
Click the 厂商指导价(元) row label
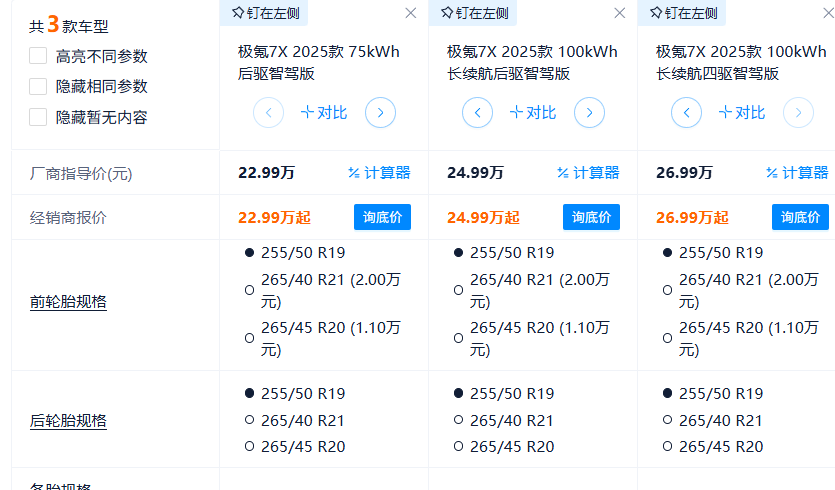tap(81, 173)
